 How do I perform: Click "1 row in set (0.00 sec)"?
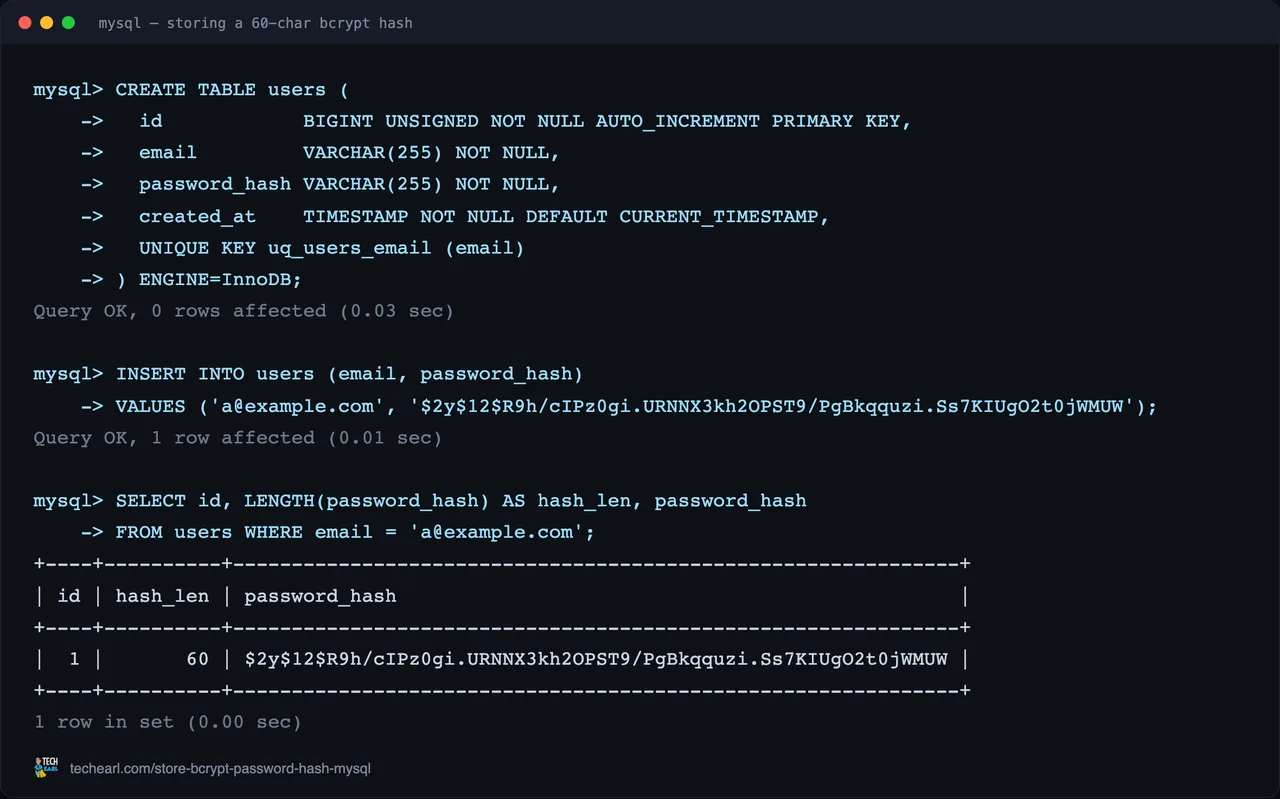[168, 722]
